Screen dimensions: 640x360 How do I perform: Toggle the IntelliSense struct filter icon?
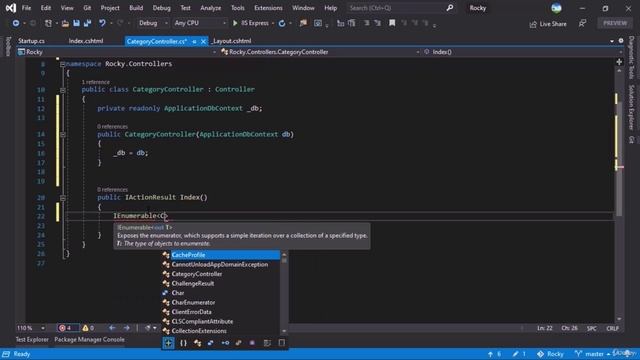(x=211, y=343)
